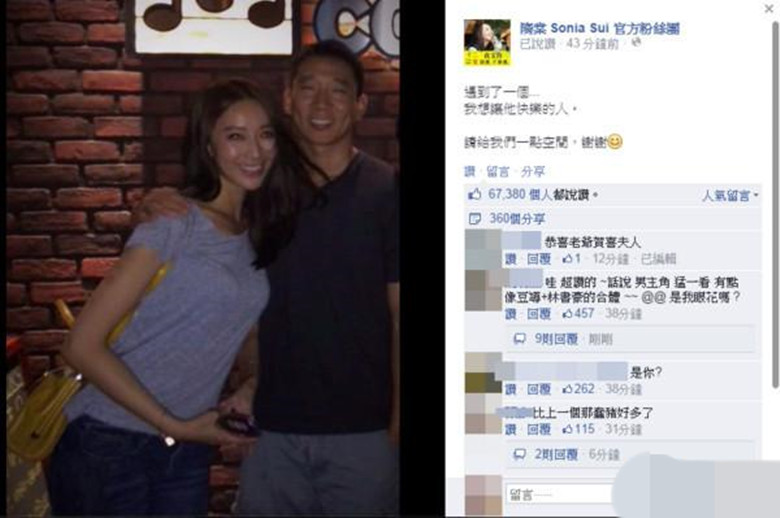Click the thumbs-up icon on the 457-like comment
Image resolution: width=780 pixels, height=518 pixels.
coord(567,314)
